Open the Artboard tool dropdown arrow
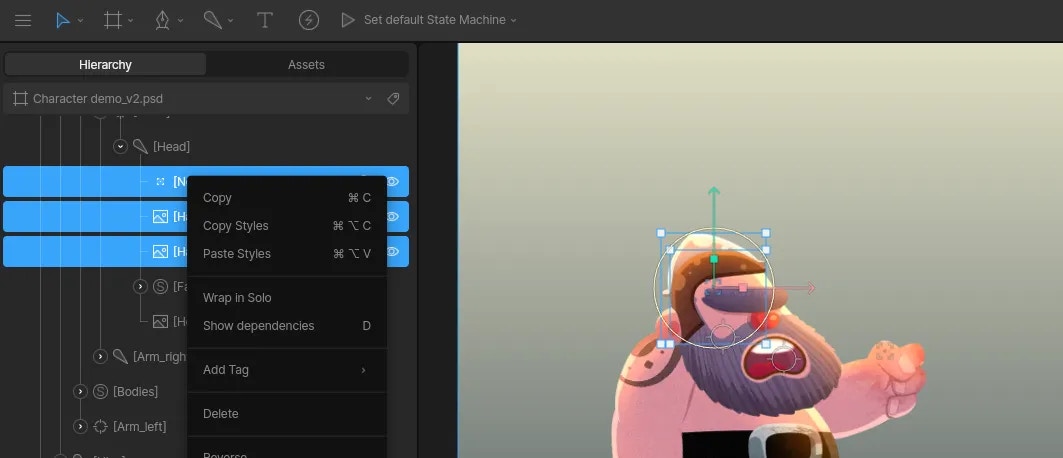Screen dimensions: 1063x458 [130, 21]
